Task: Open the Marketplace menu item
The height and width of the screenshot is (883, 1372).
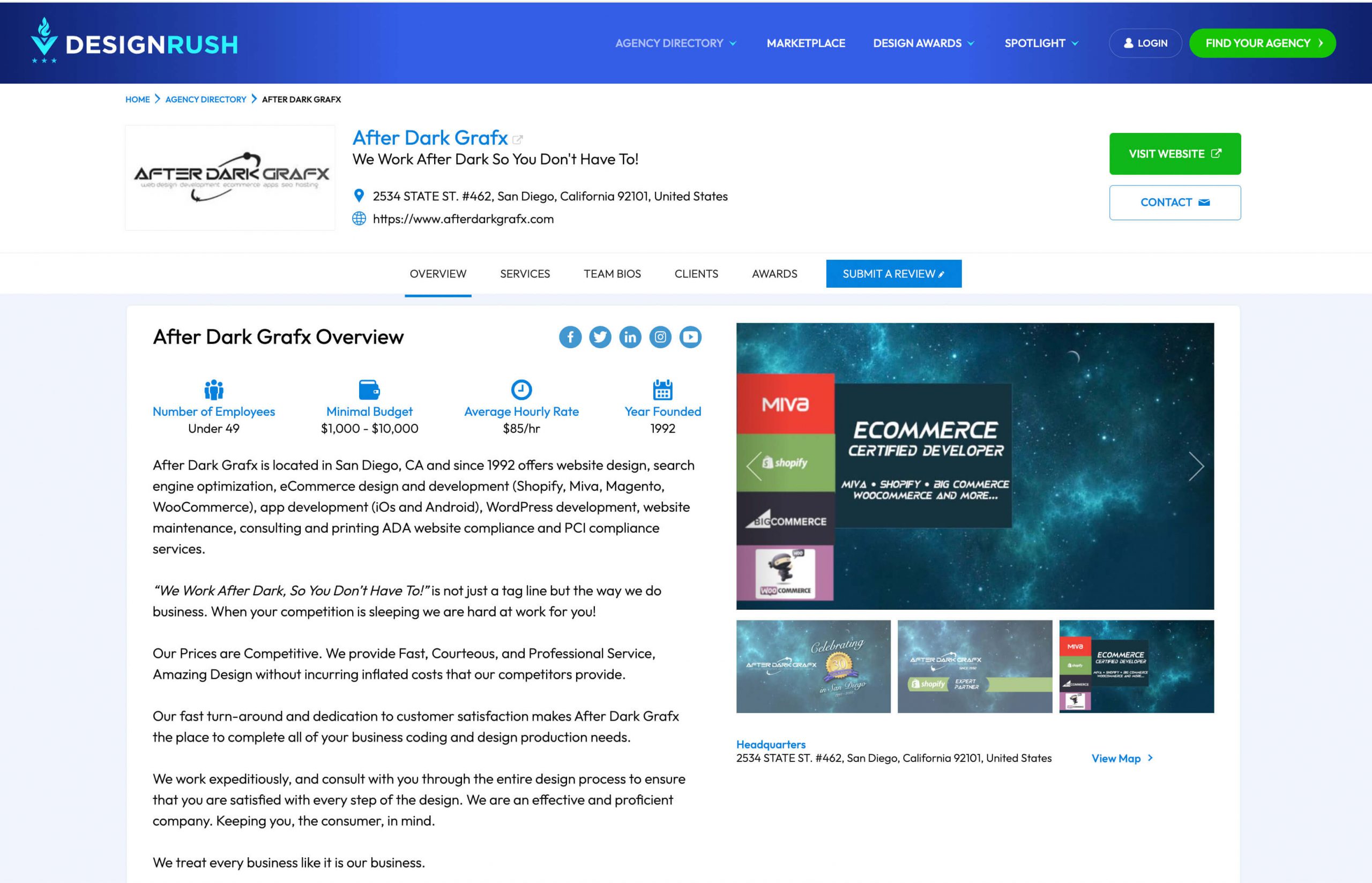Action: click(x=806, y=43)
